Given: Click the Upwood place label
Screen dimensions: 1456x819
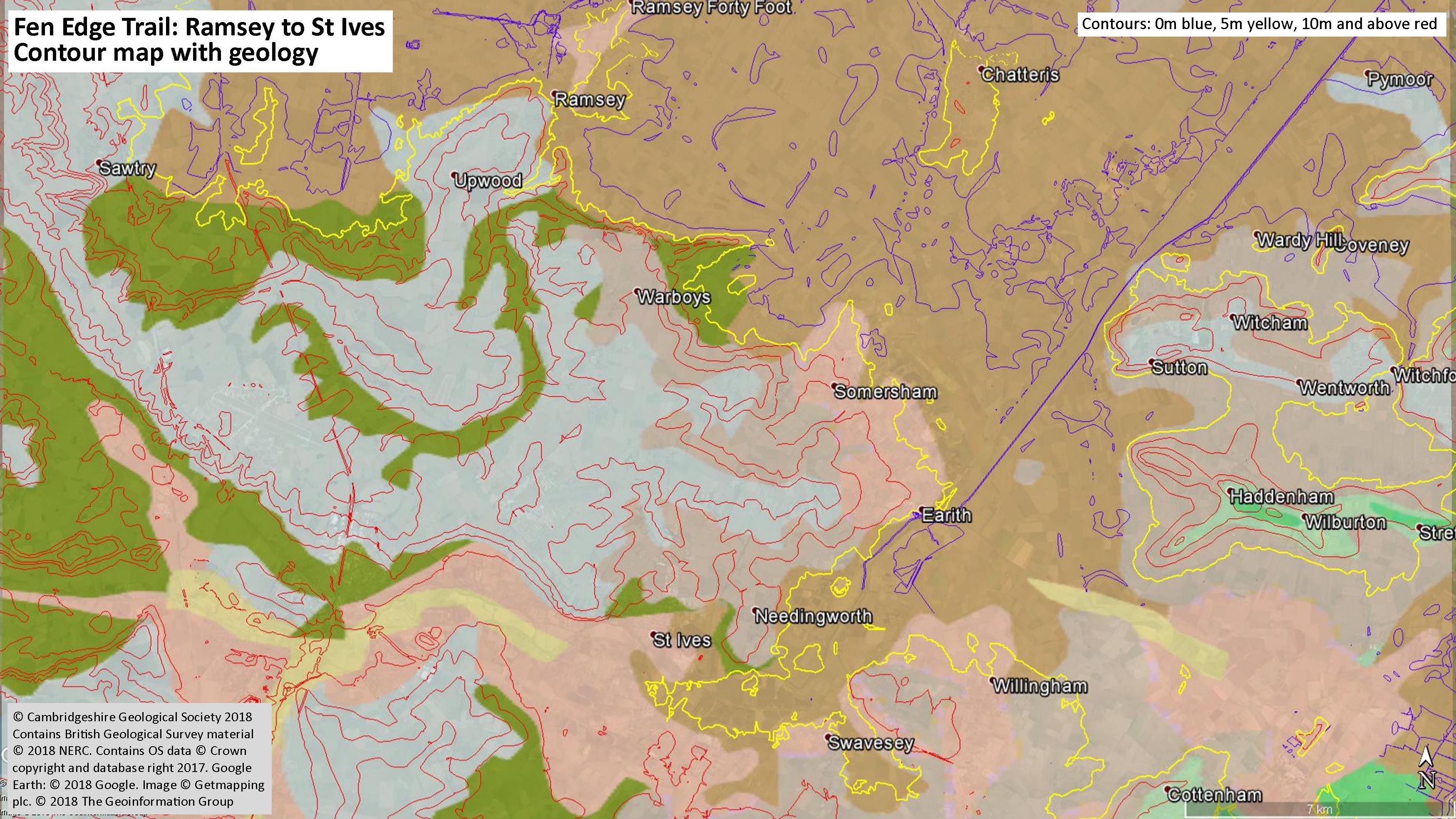Looking at the screenshot, I should coord(488,181).
